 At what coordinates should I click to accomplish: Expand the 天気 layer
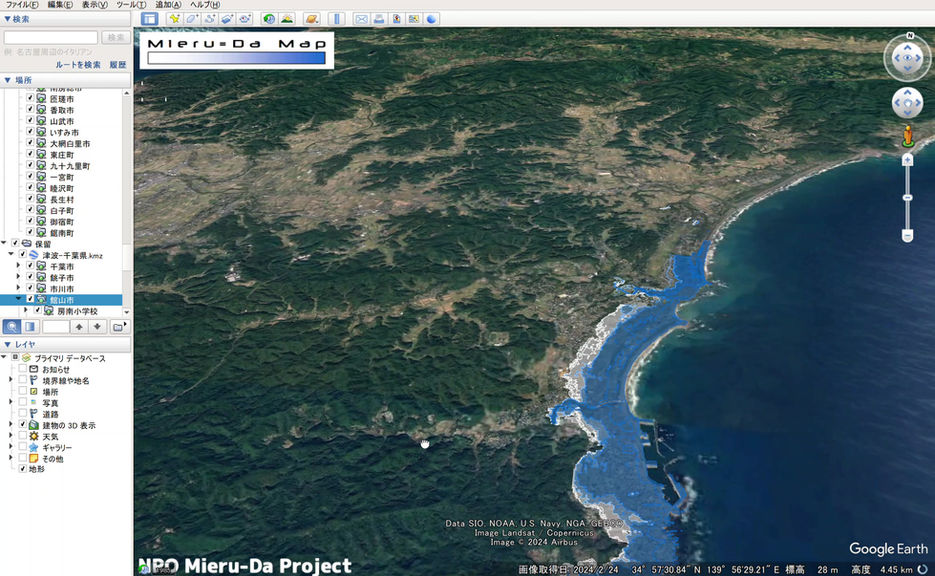click(x=11, y=436)
